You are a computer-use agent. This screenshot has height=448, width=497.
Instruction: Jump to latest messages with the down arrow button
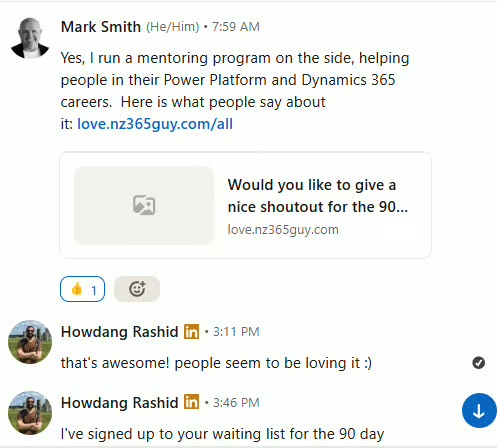(x=479, y=411)
